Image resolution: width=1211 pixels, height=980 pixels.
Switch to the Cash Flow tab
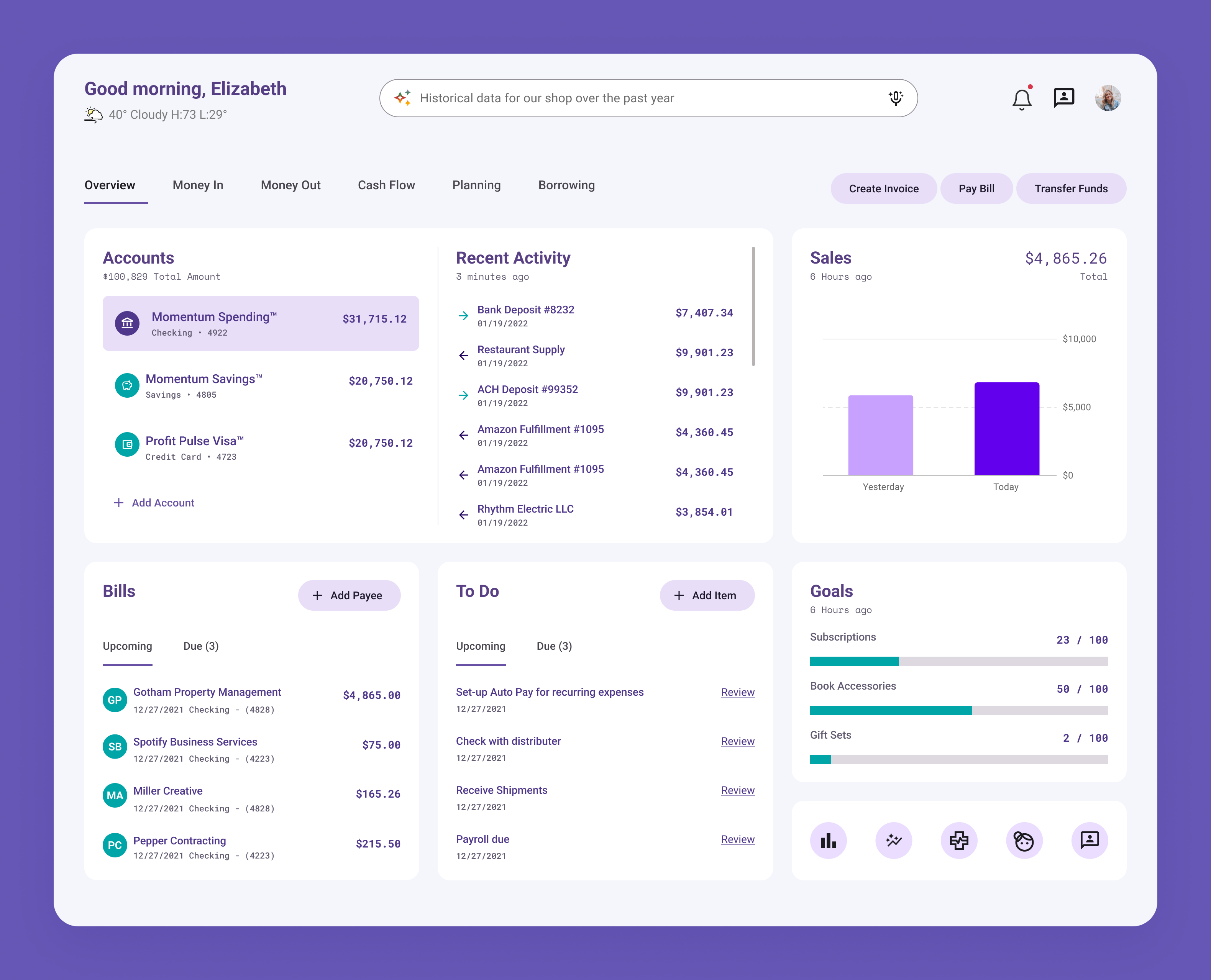[386, 185]
